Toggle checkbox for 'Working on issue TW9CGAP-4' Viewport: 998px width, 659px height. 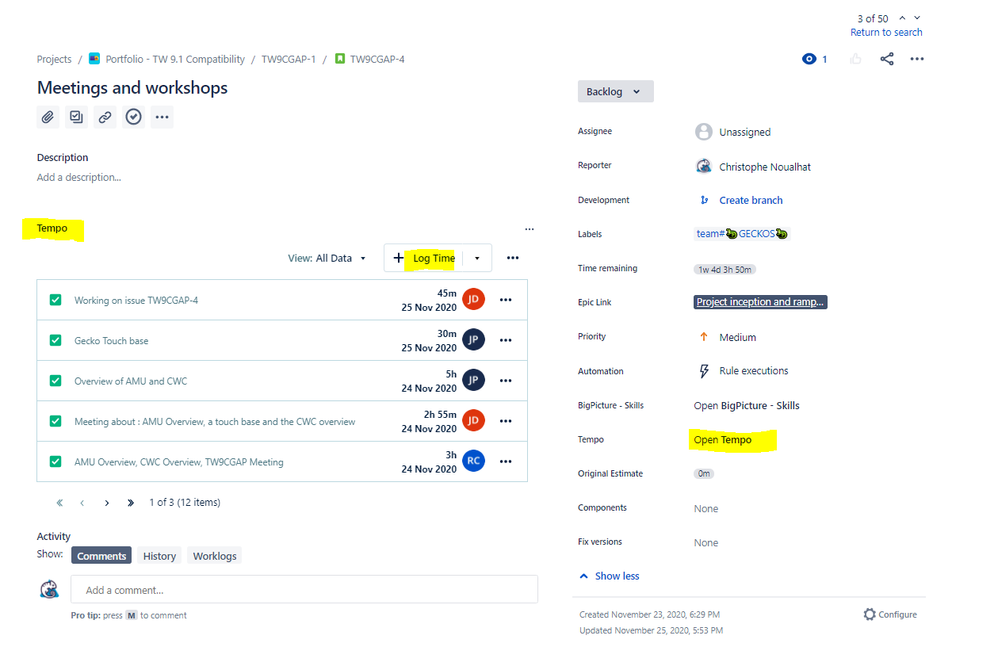pyautogui.click(x=56, y=300)
